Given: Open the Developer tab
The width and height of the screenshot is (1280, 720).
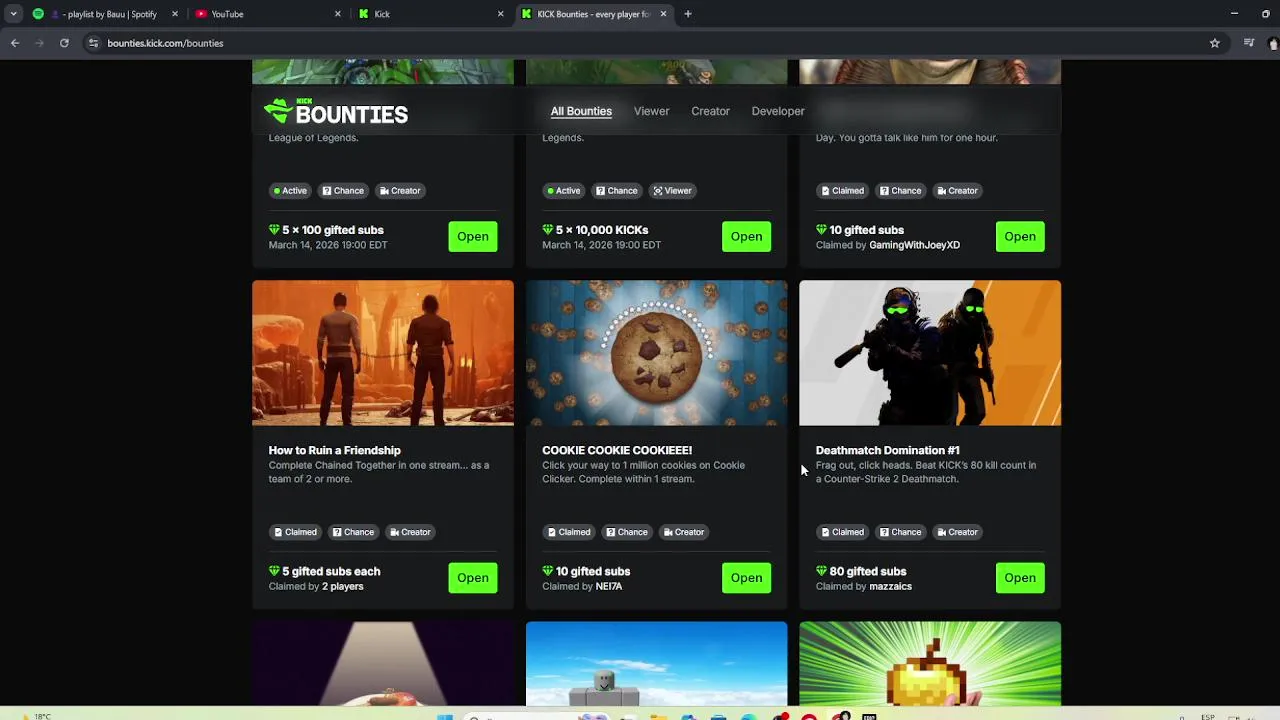Looking at the screenshot, I should tap(778, 111).
